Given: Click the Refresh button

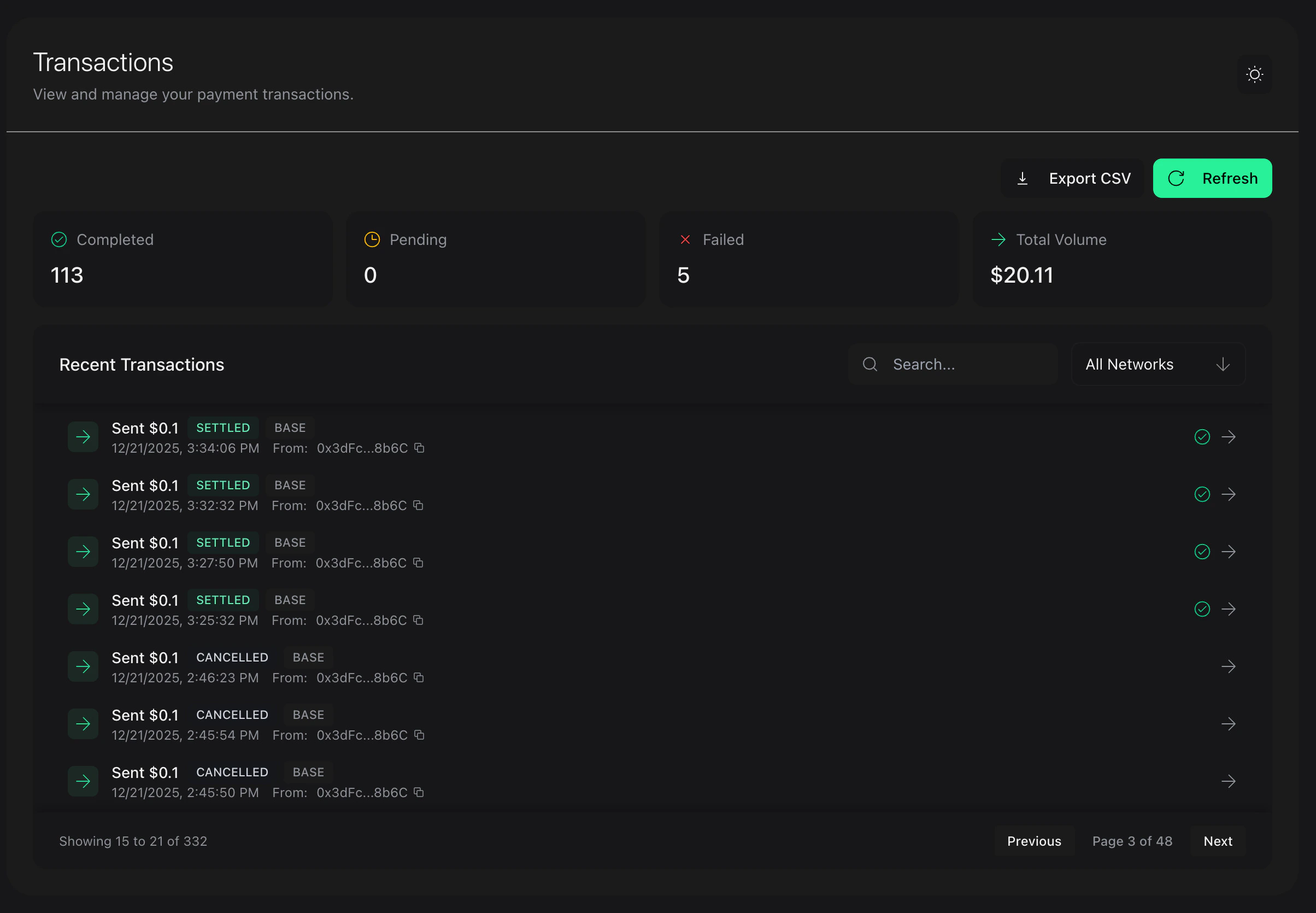Looking at the screenshot, I should click(x=1212, y=178).
